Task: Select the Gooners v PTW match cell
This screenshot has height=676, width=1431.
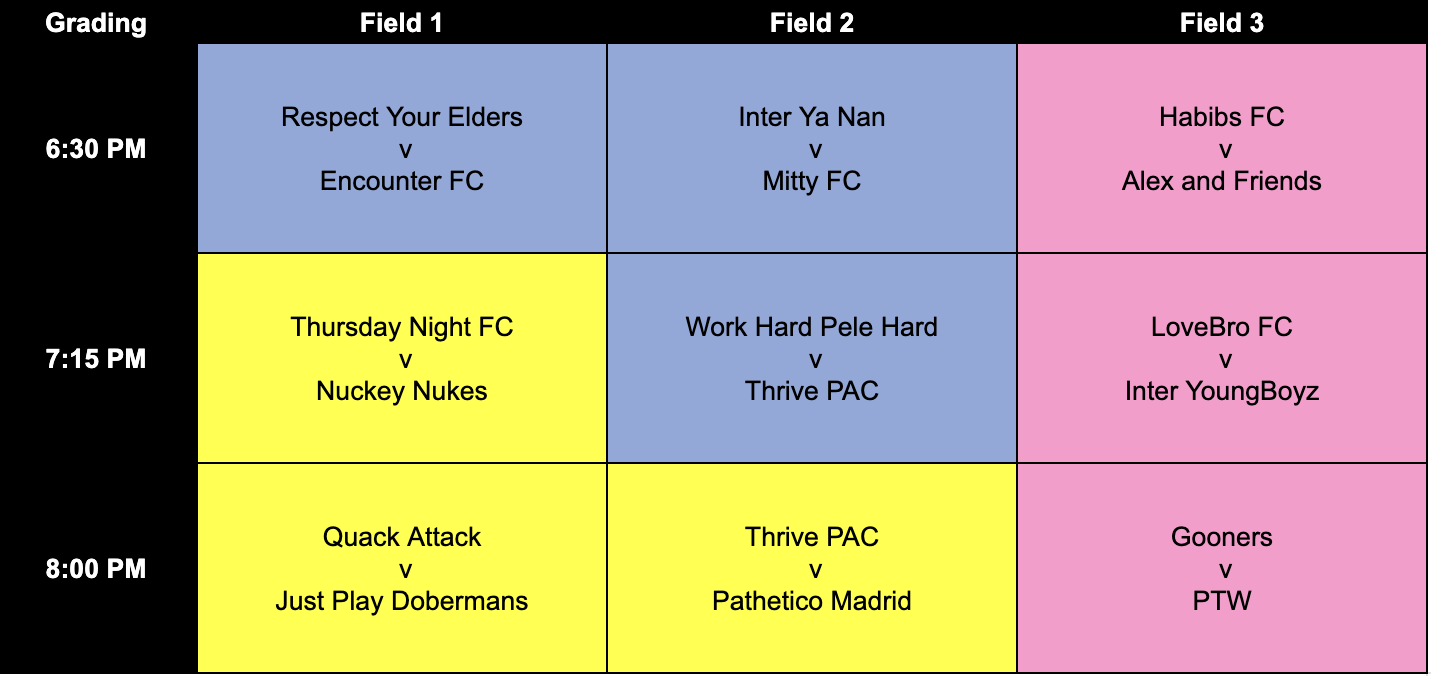Action: 1221,569
